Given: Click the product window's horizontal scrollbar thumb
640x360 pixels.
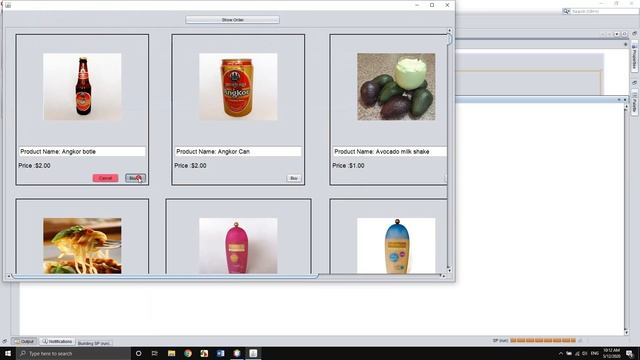Looking at the screenshot, I should 165,276.
